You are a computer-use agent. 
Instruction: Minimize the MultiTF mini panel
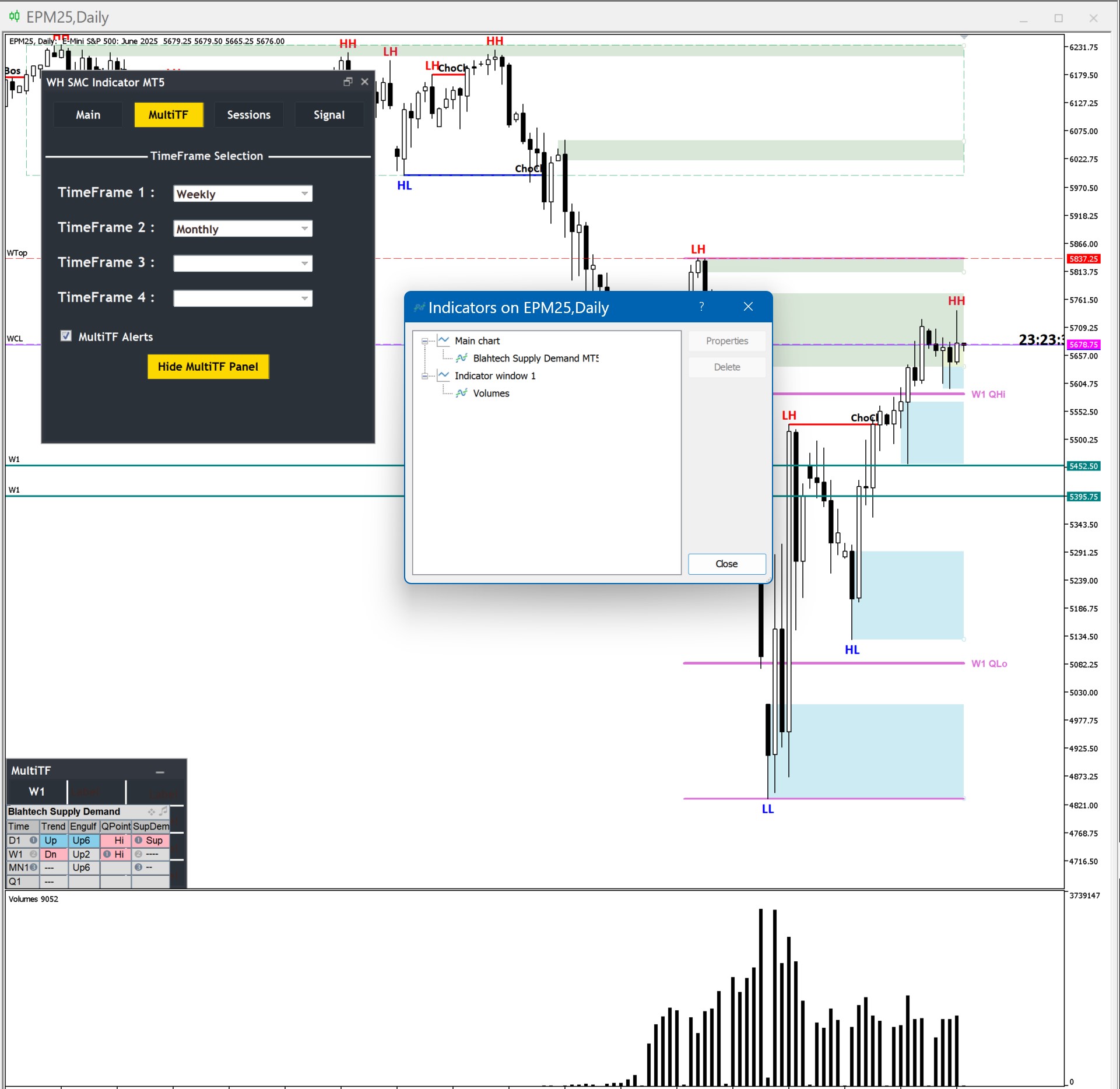(160, 772)
